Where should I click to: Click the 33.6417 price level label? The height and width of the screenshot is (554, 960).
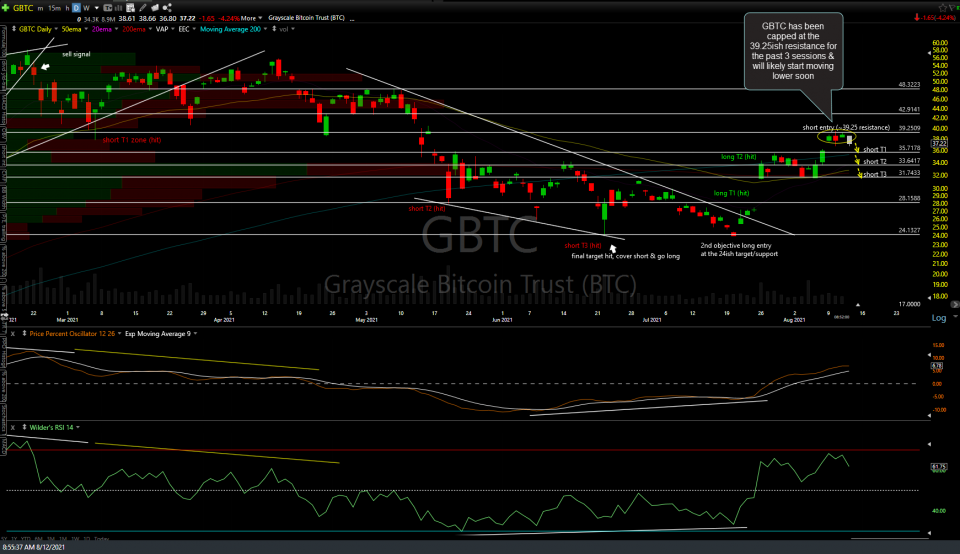tap(909, 160)
